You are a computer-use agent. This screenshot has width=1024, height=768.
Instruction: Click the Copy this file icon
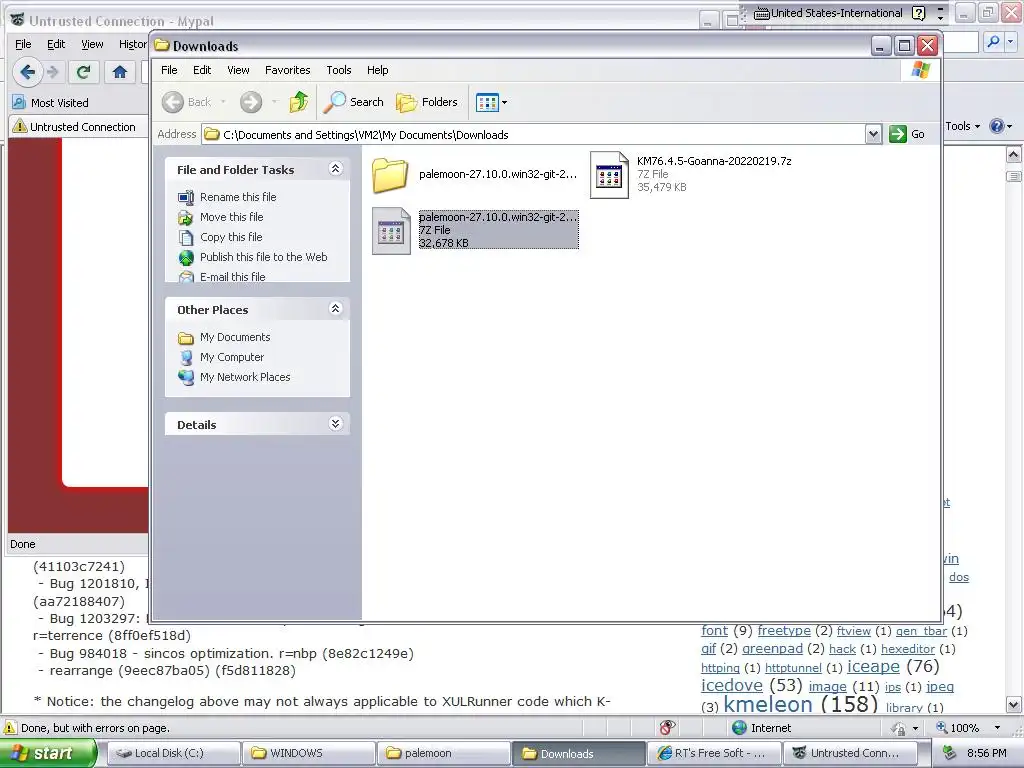[x=186, y=237]
